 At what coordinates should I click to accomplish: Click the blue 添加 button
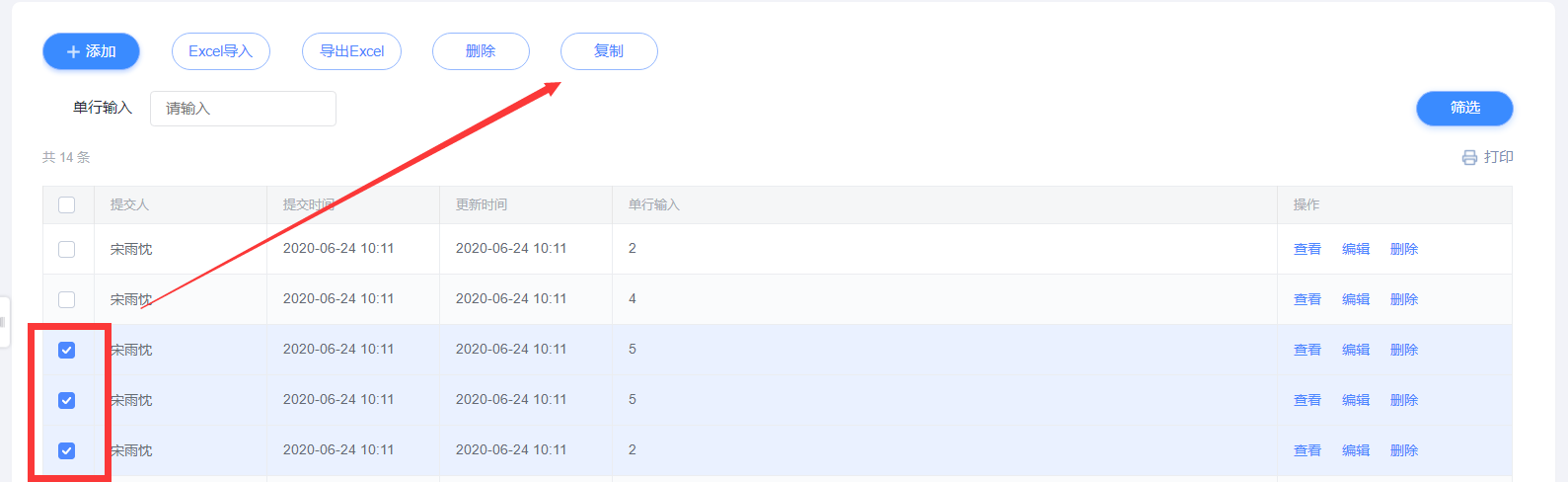tap(91, 51)
